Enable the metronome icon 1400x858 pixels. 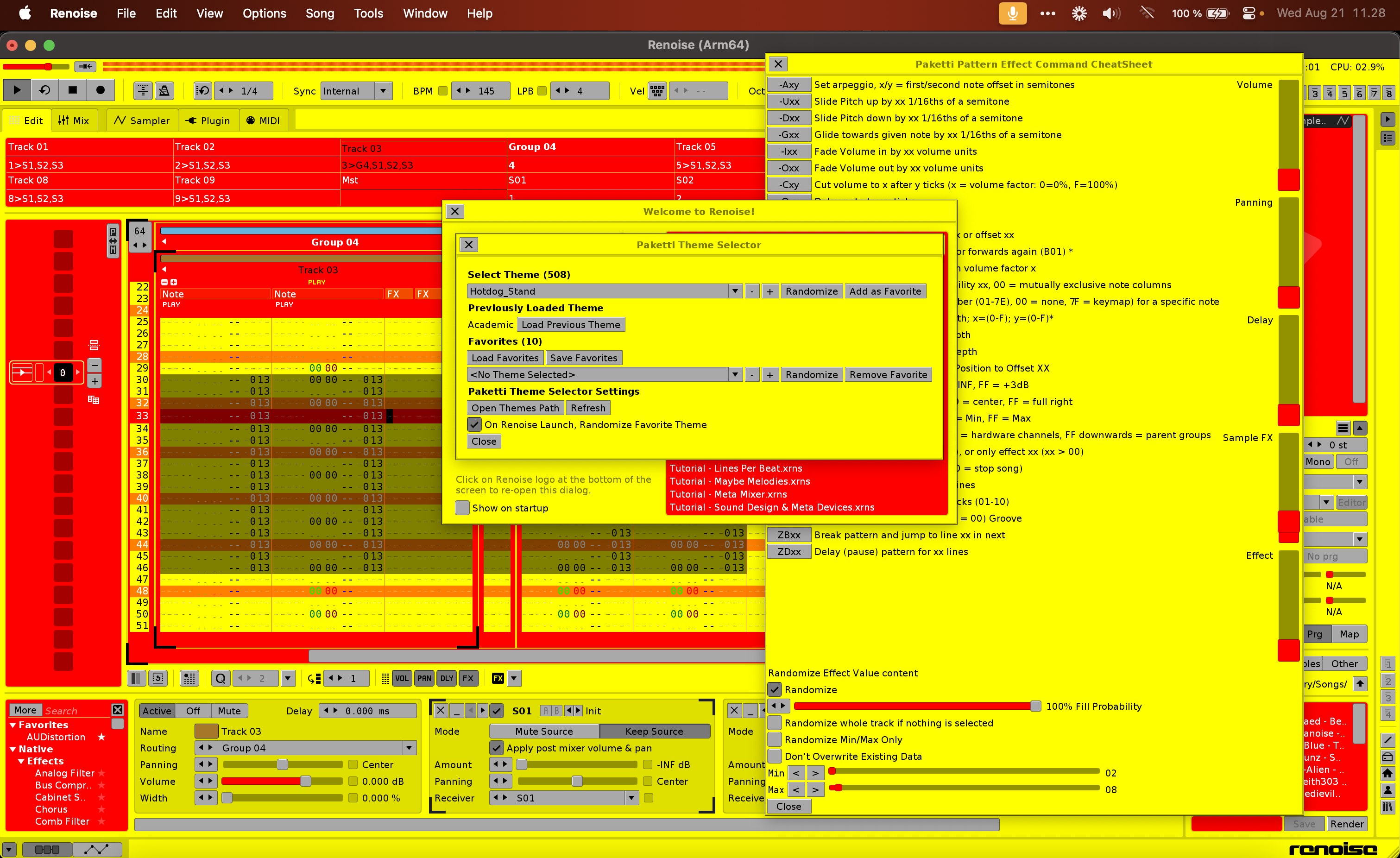point(165,90)
